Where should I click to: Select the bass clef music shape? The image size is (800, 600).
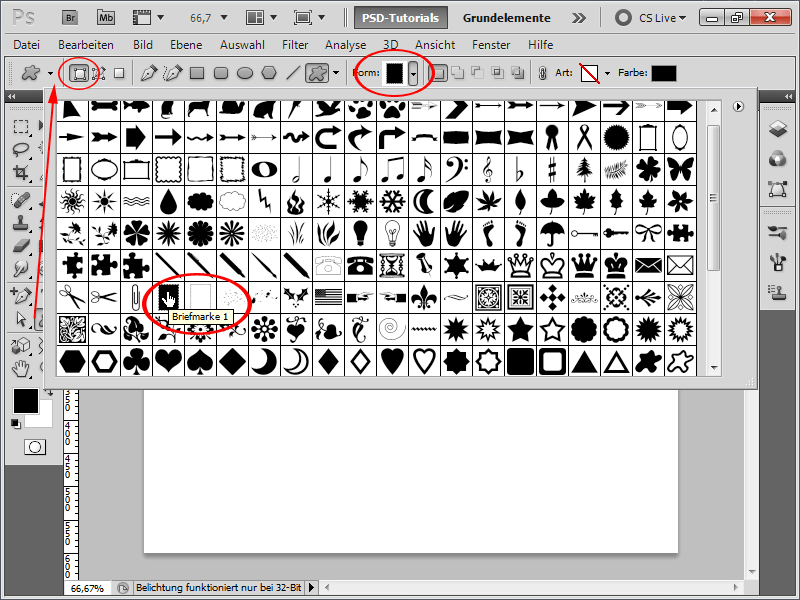[x=456, y=169]
